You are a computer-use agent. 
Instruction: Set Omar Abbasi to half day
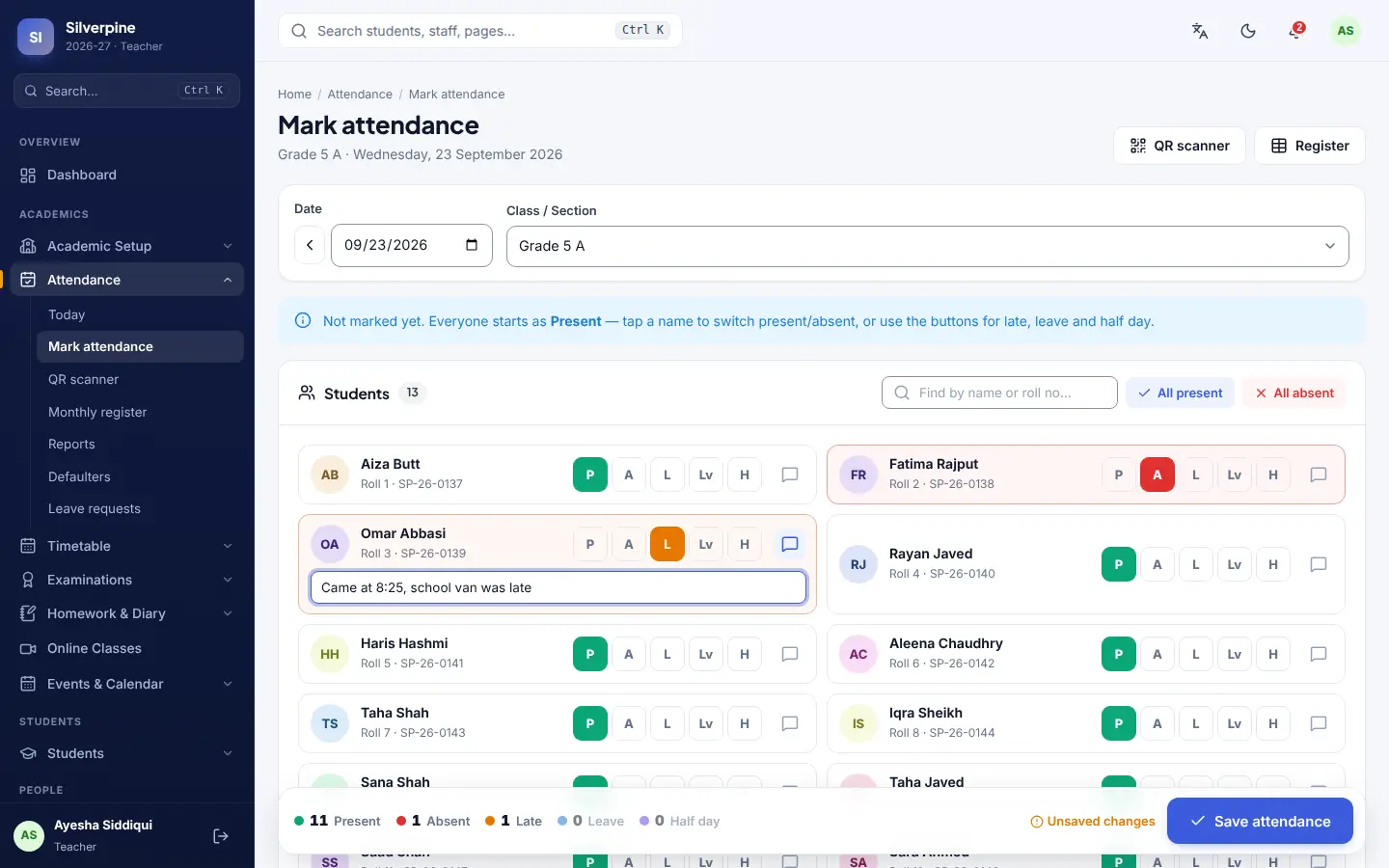point(745,544)
